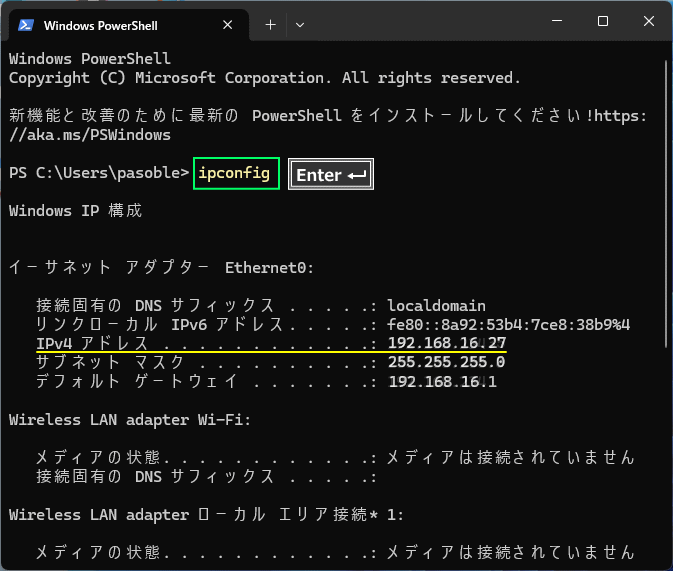Click the IPv6 address fe80::8a92:53b4:7ce8:38b9%4
This screenshot has height=571, width=673.
509,325
